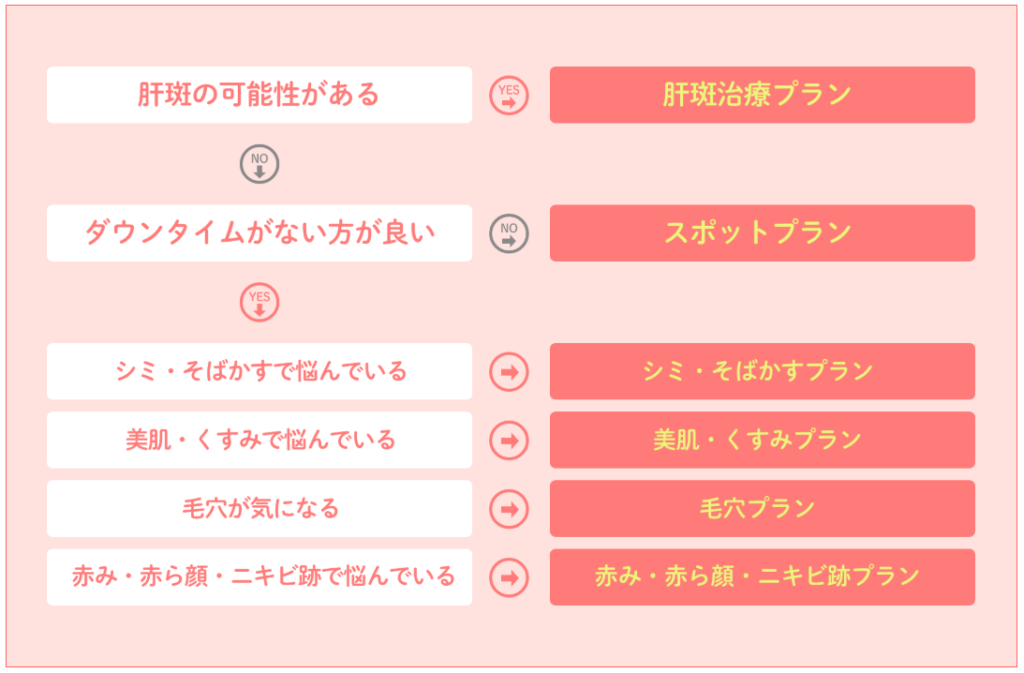1024x673 pixels.
Task: Click the 赤み・赤ら顔・ニキビ跡で悩んでいる box
Action: [259, 577]
